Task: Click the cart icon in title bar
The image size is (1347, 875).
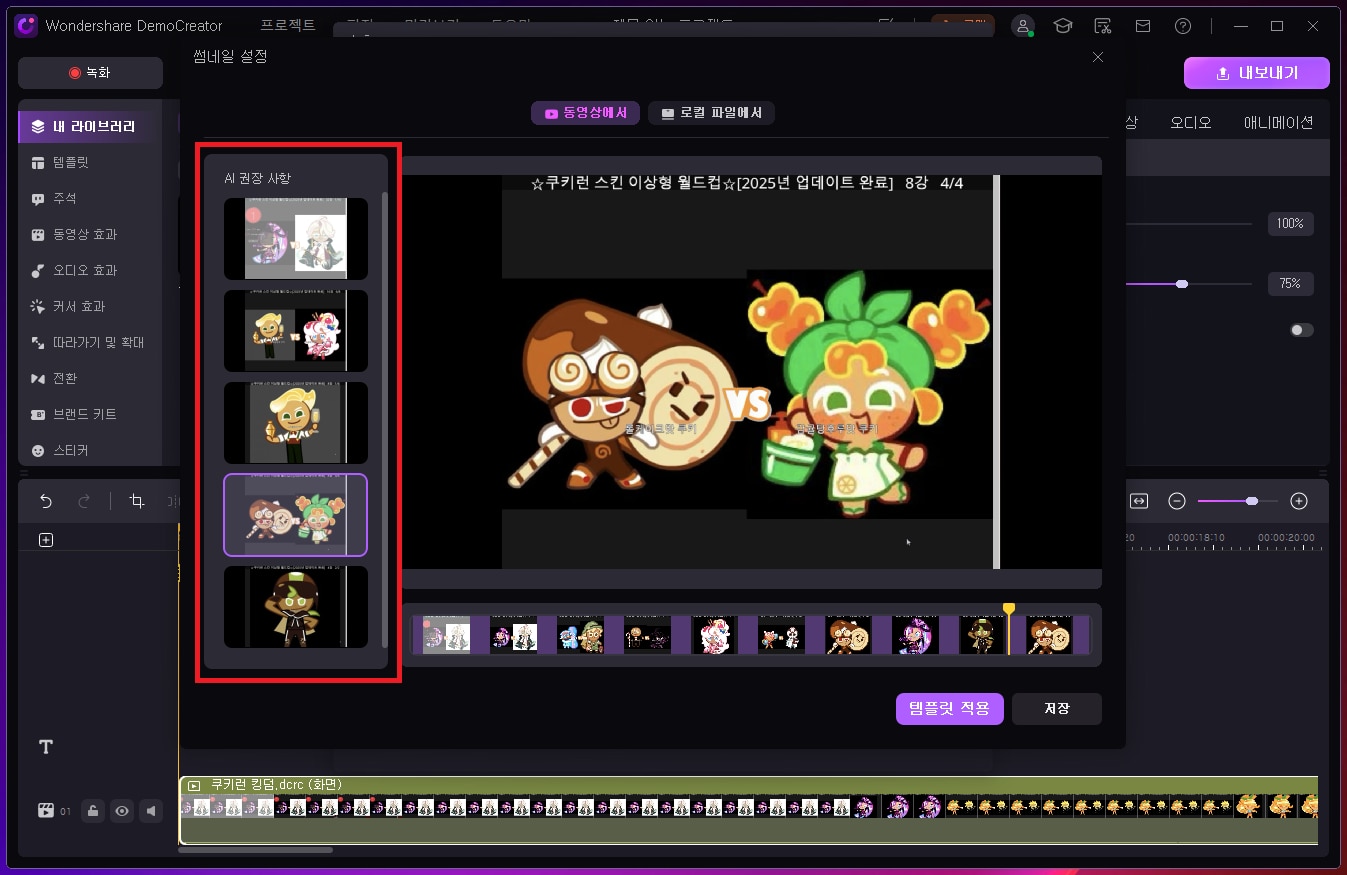Action: (1103, 26)
